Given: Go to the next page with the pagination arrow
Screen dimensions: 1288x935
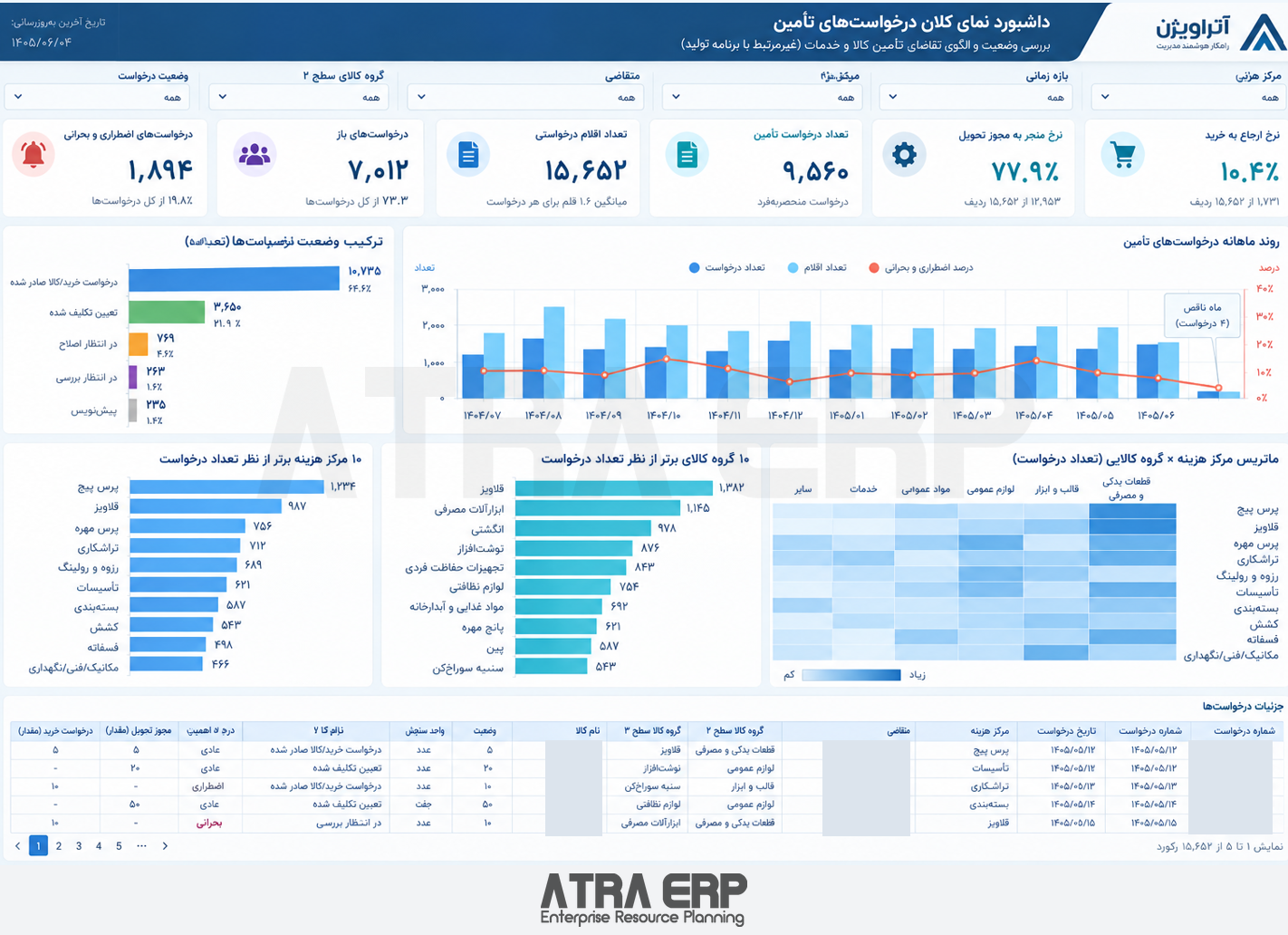Looking at the screenshot, I should (x=165, y=846).
